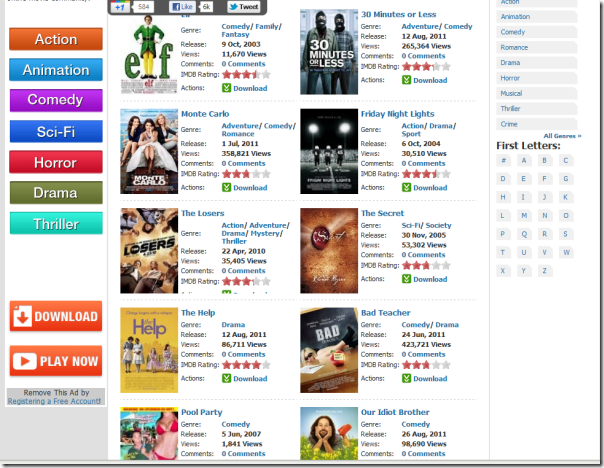Screen dimensions: 604x468
Task: Click the Mystery genre link of The Losers
Action: [x=265, y=233]
